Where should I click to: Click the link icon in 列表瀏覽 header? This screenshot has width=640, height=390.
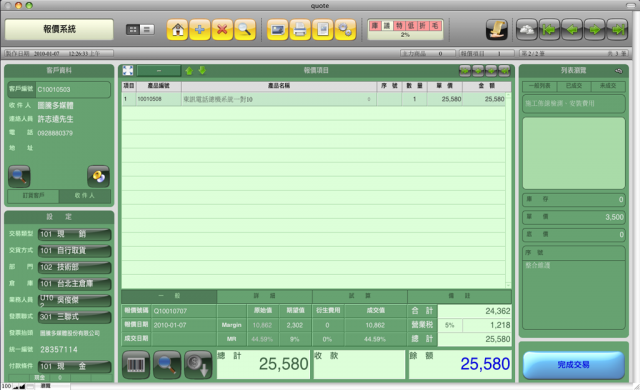(x=619, y=71)
